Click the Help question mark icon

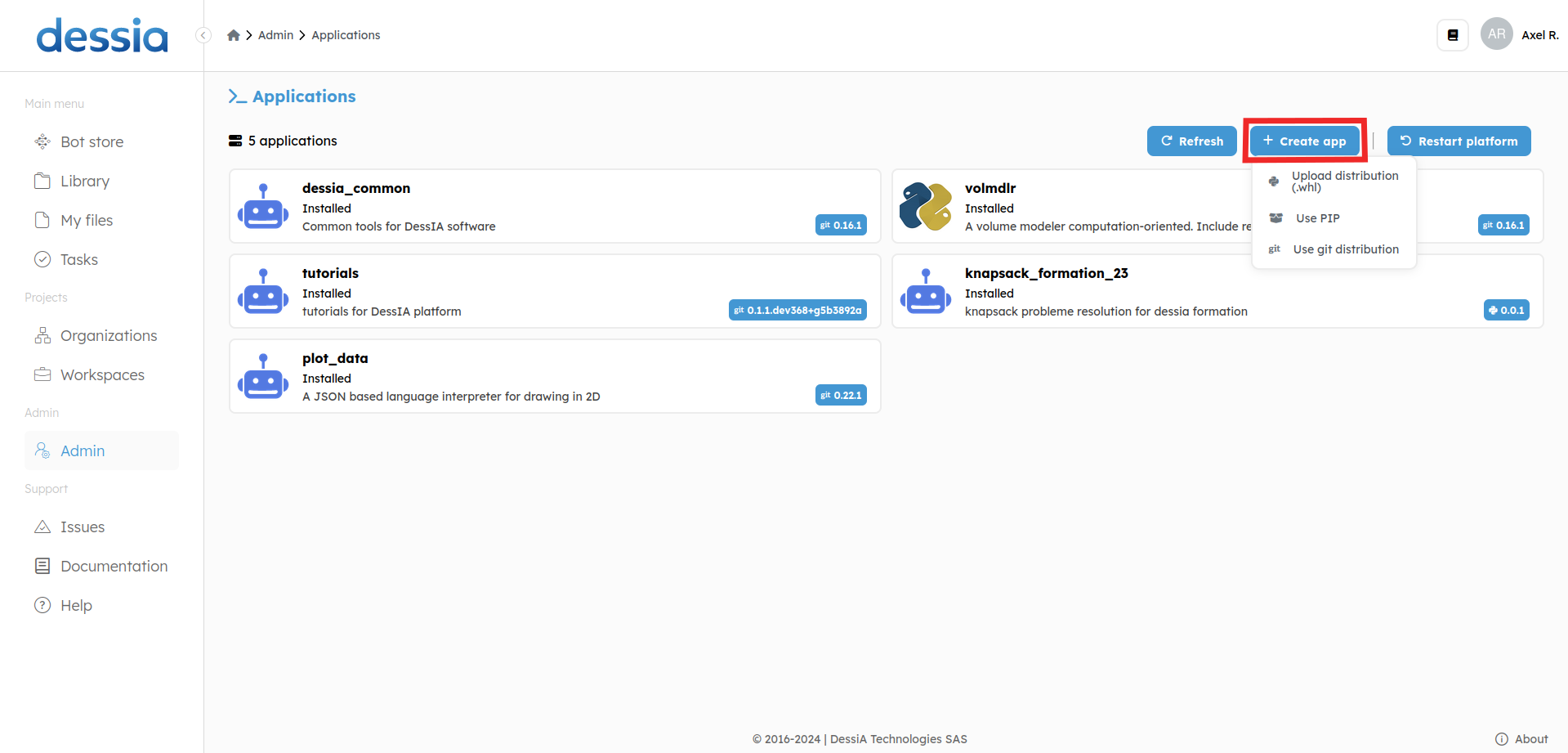click(42, 606)
